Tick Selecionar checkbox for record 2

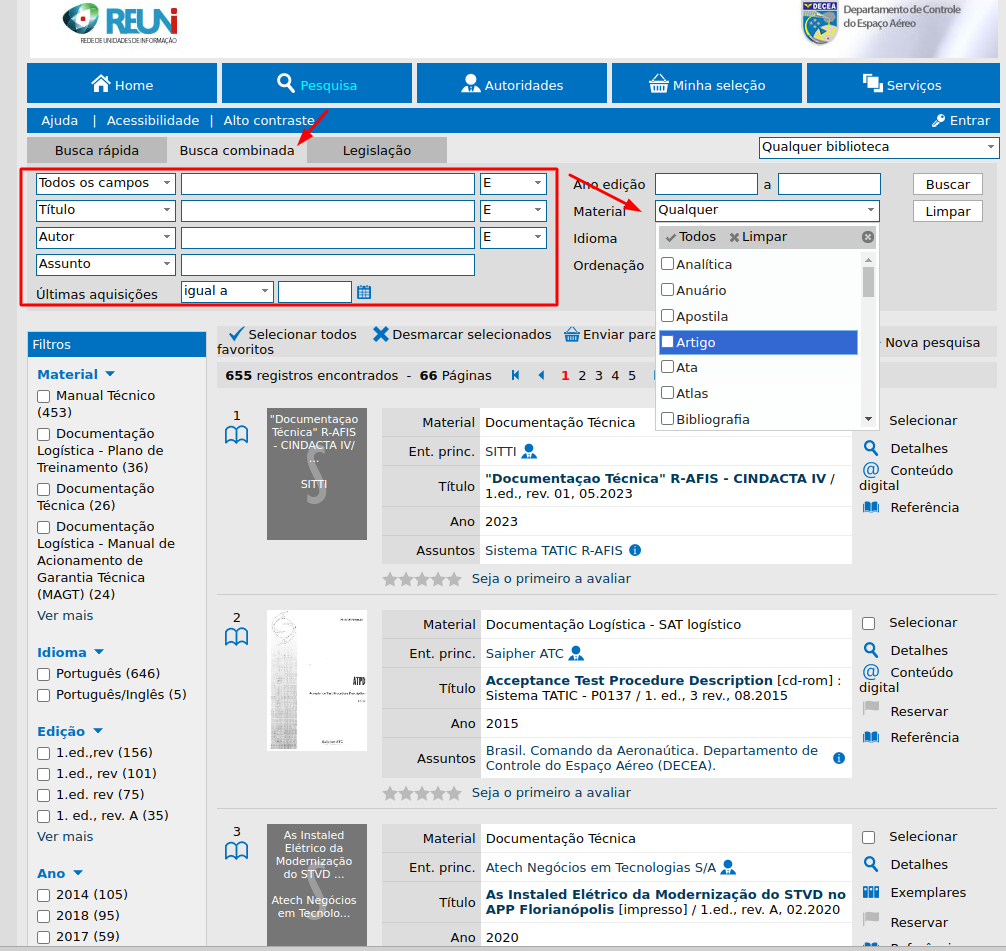pyautogui.click(x=869, y=623)
